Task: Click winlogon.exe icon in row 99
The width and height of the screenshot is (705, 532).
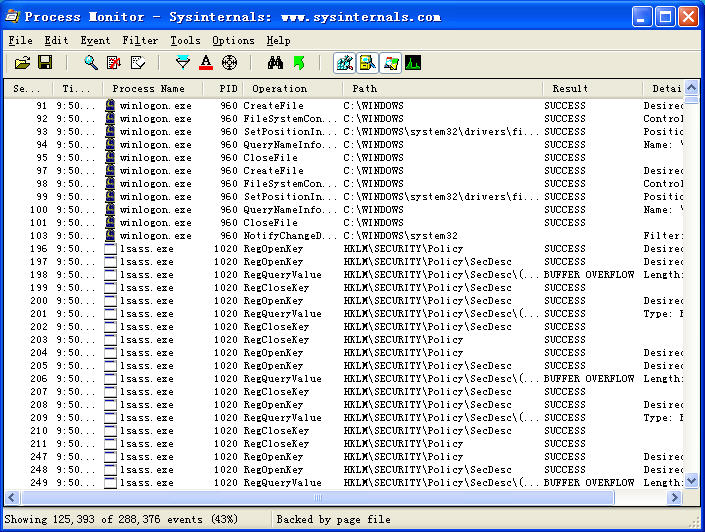Action: coord(110,197)
